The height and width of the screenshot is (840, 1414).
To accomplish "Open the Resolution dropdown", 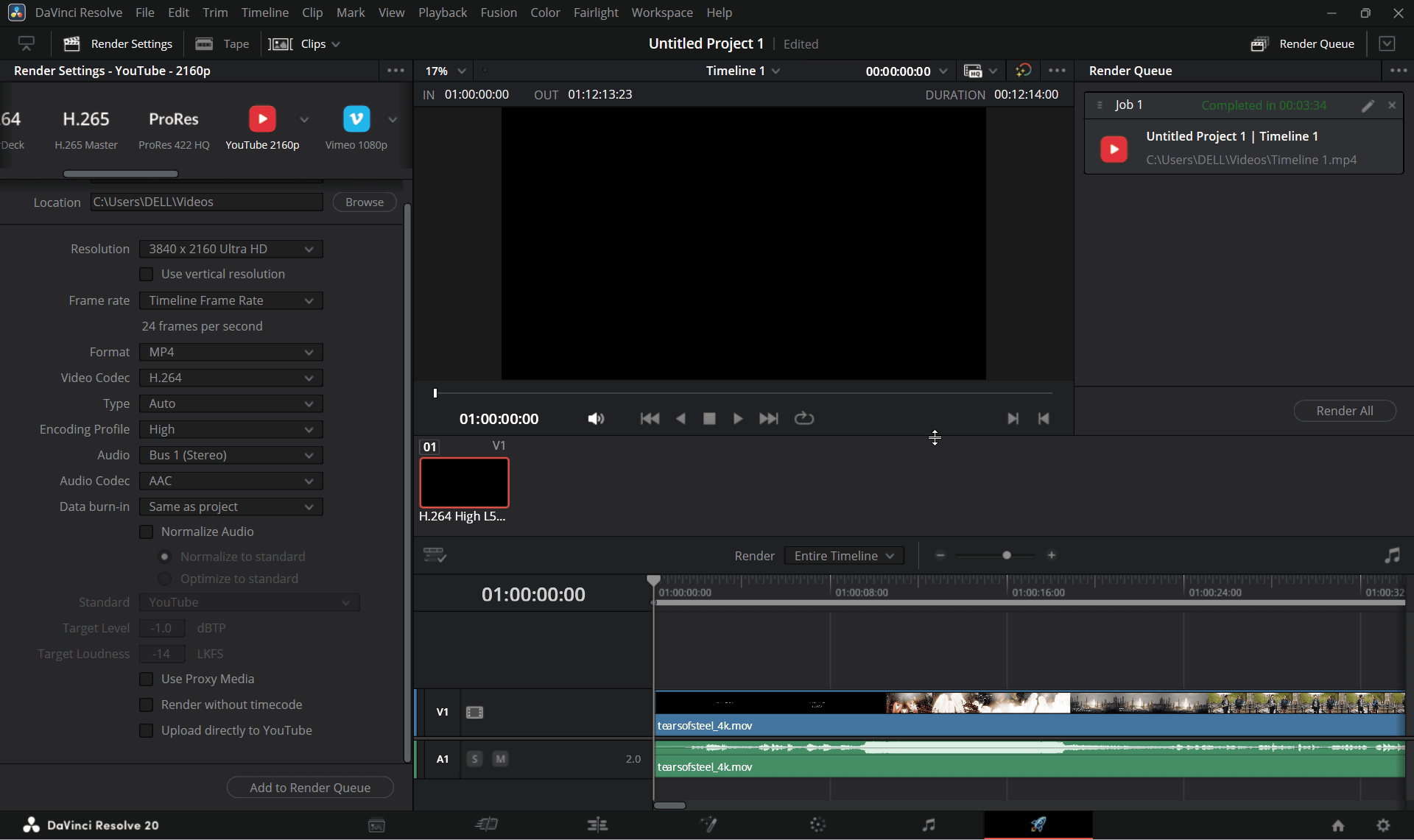I will [x=231, y=249].
